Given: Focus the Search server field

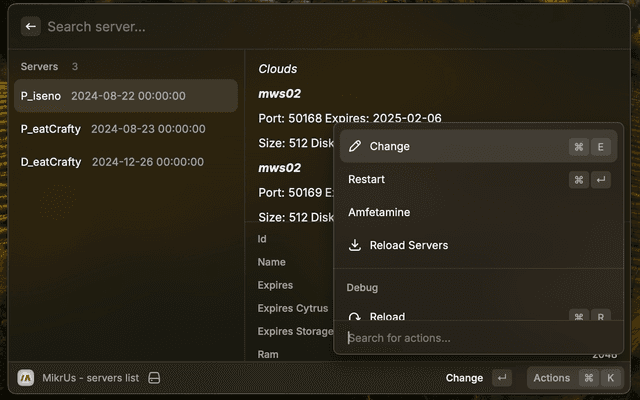Looking at the screenshot, I should (x=300, y=27).
